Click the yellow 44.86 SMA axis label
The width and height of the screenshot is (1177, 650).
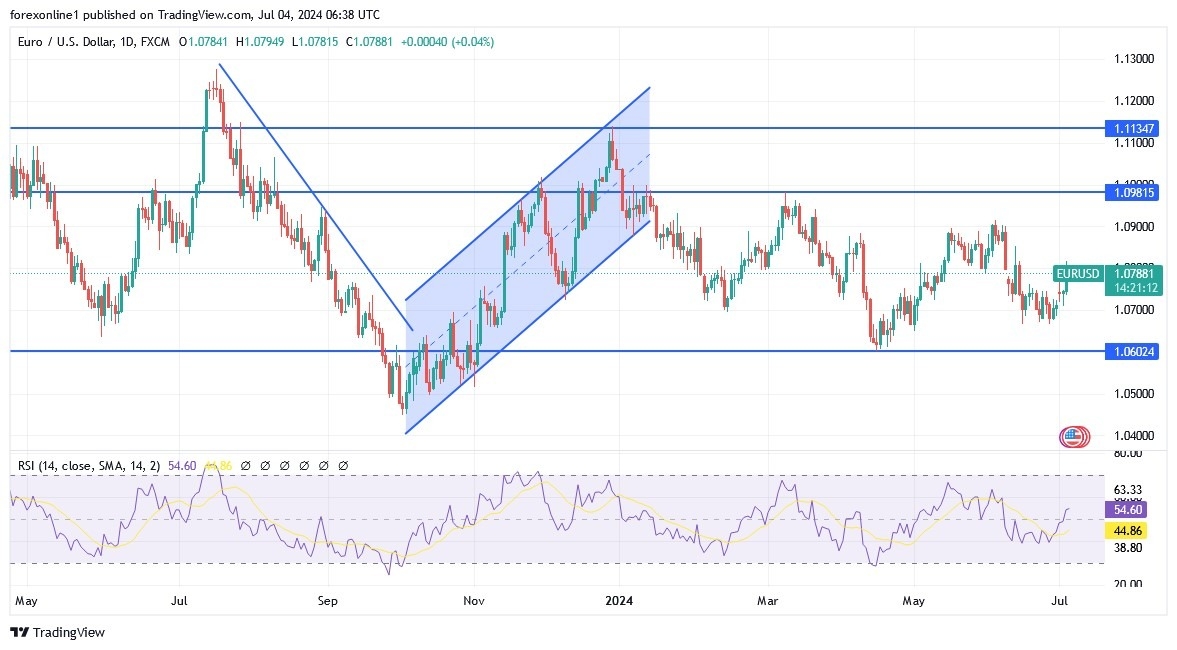coord(1131,529)
